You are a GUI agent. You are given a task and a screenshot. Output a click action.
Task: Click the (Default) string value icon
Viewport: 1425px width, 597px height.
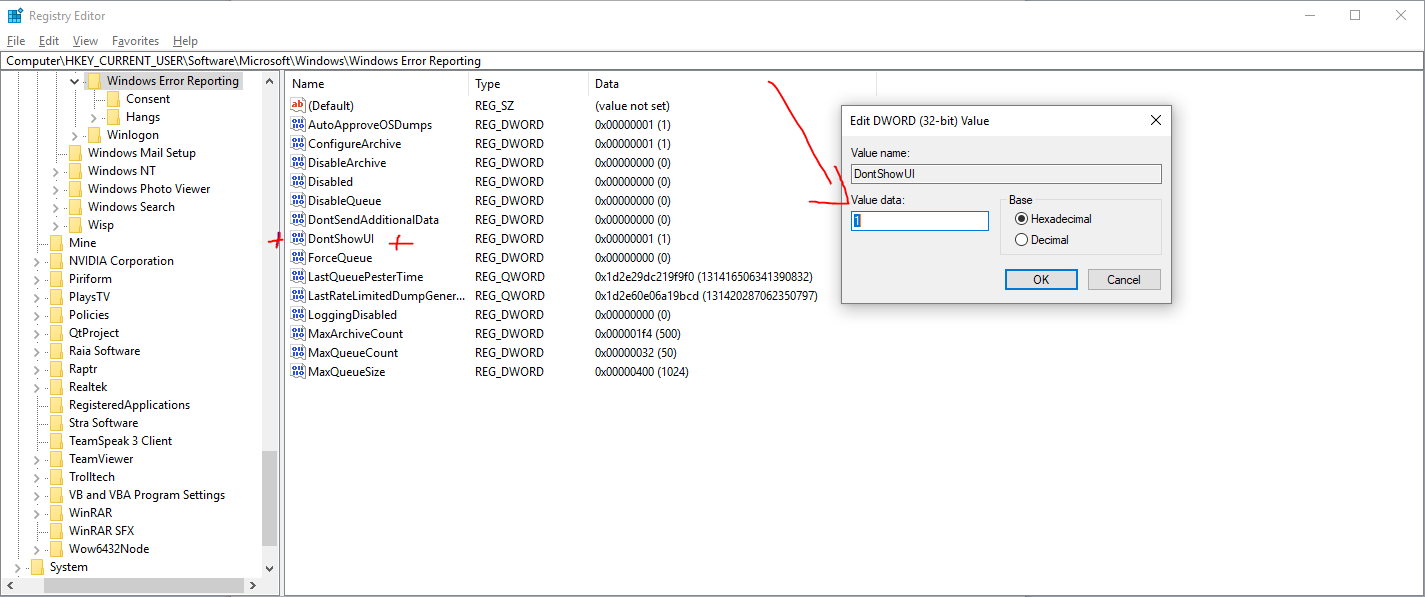click(x=297, y=105)
